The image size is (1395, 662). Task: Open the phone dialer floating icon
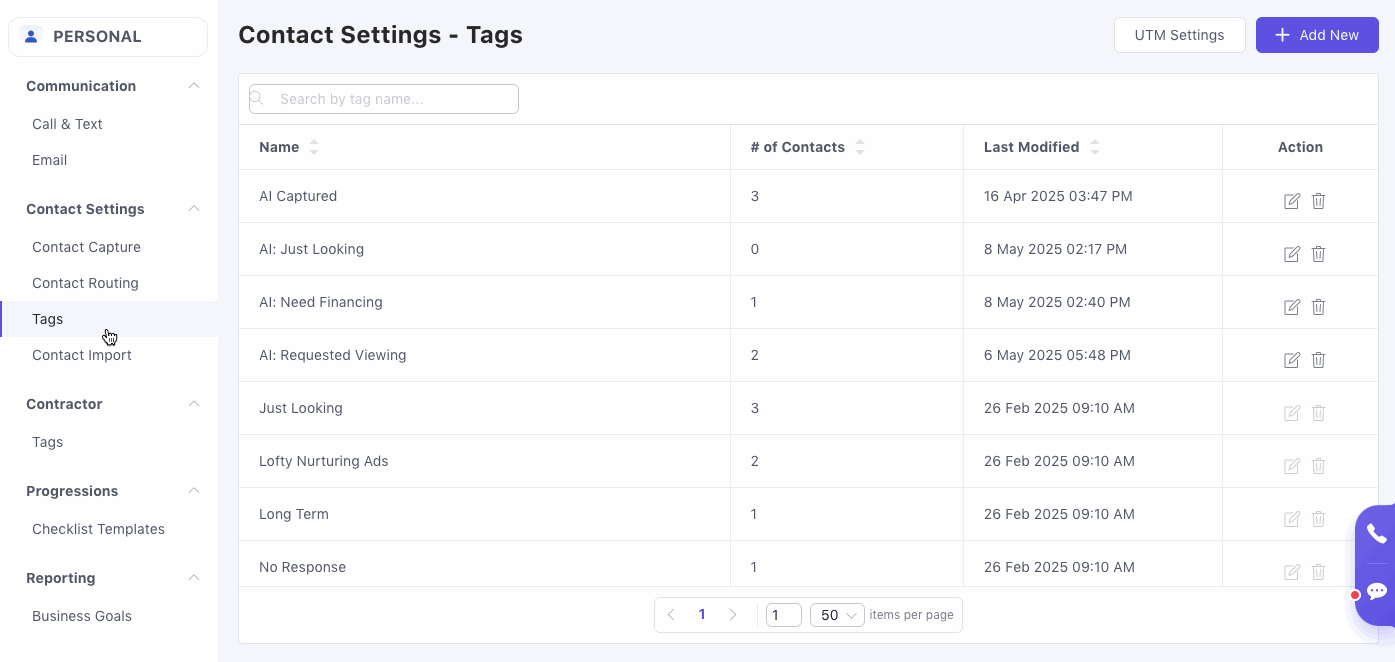pos(1376,534)
